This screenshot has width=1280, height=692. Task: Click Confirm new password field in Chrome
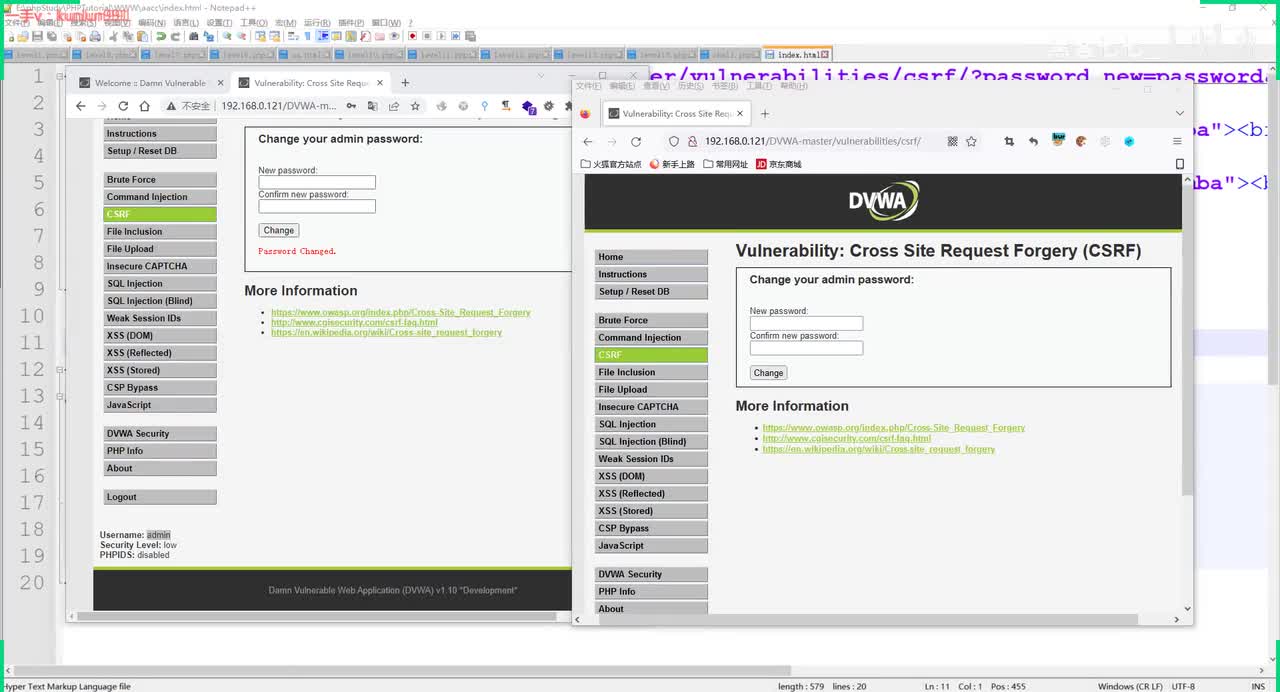point(317,206)
